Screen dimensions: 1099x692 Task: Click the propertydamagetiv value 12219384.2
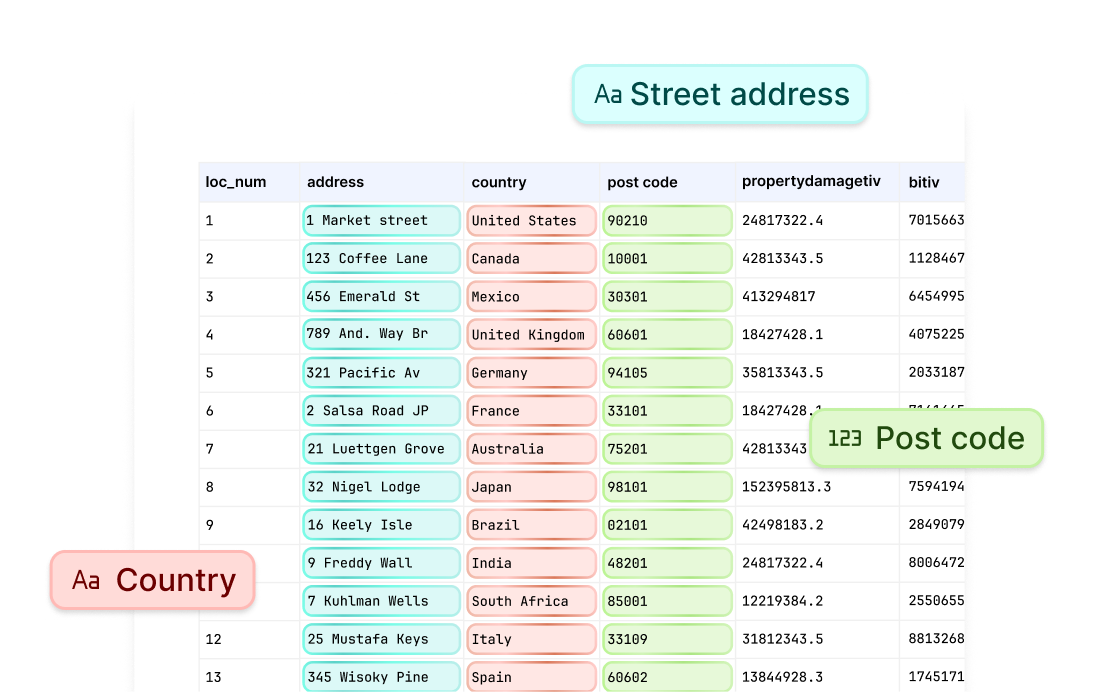(782, 601)
